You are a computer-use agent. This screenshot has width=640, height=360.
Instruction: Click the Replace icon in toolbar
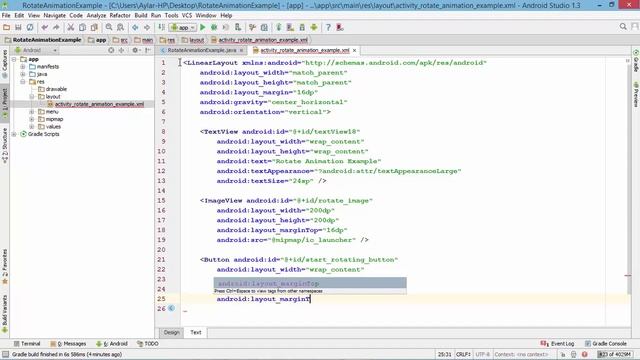click(x=120, y=27)
